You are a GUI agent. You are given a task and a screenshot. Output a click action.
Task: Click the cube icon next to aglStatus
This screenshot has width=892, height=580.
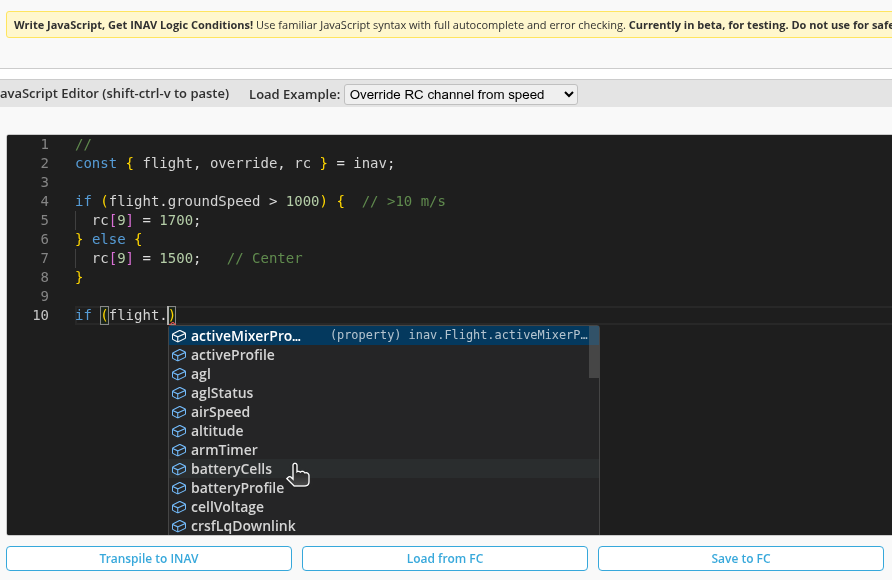pos(179,393)
